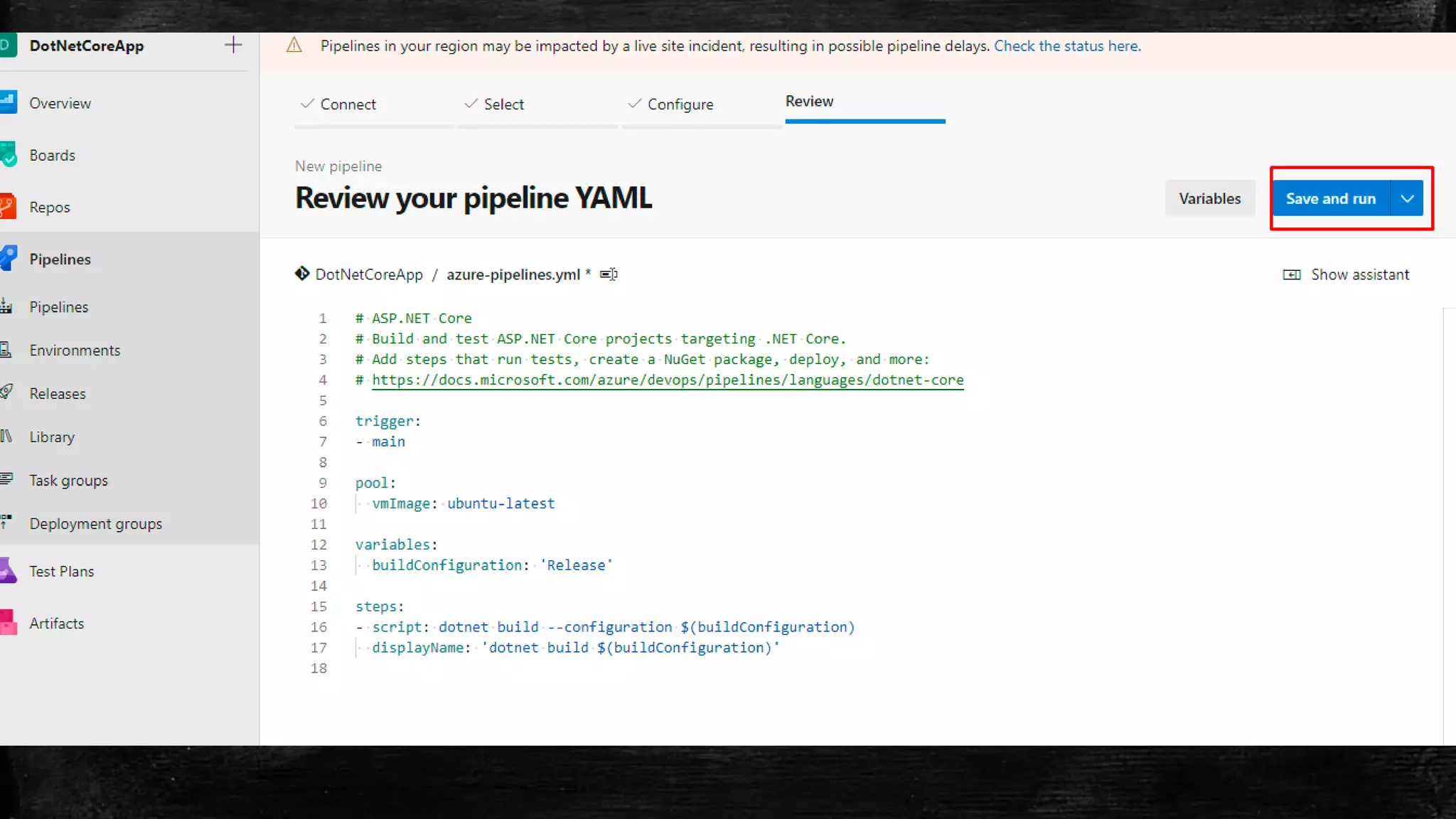Click 'variables:' on line 12

click(x=397, y=545)
